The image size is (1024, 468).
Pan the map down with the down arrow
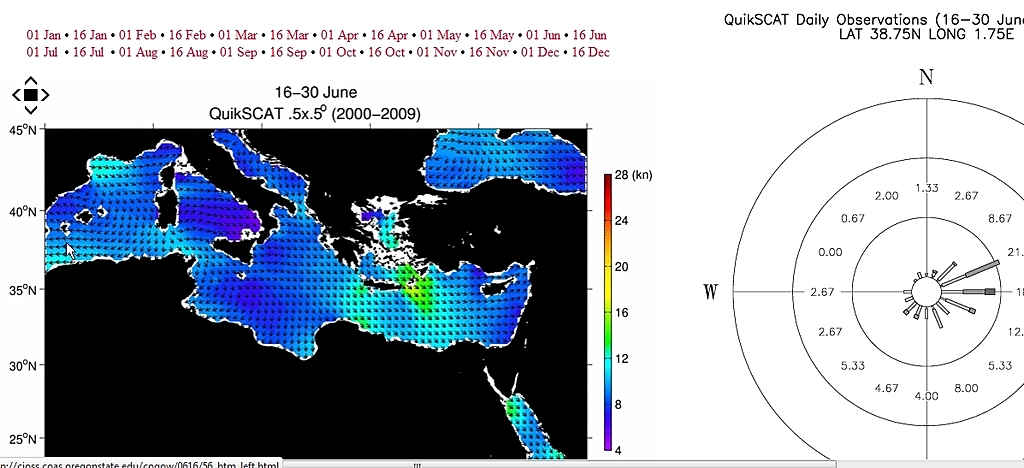31,110
